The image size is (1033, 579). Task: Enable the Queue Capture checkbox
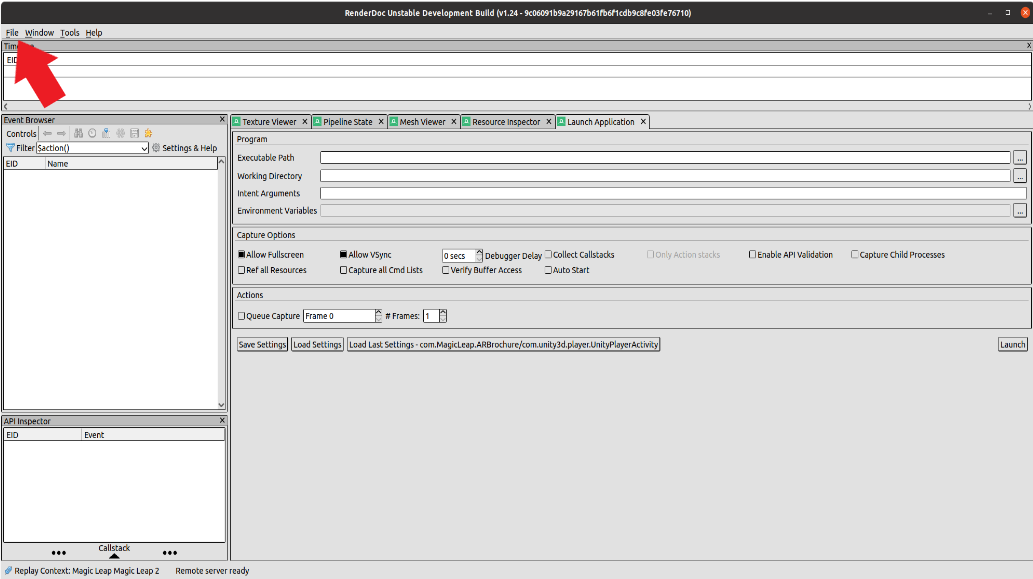240,316
